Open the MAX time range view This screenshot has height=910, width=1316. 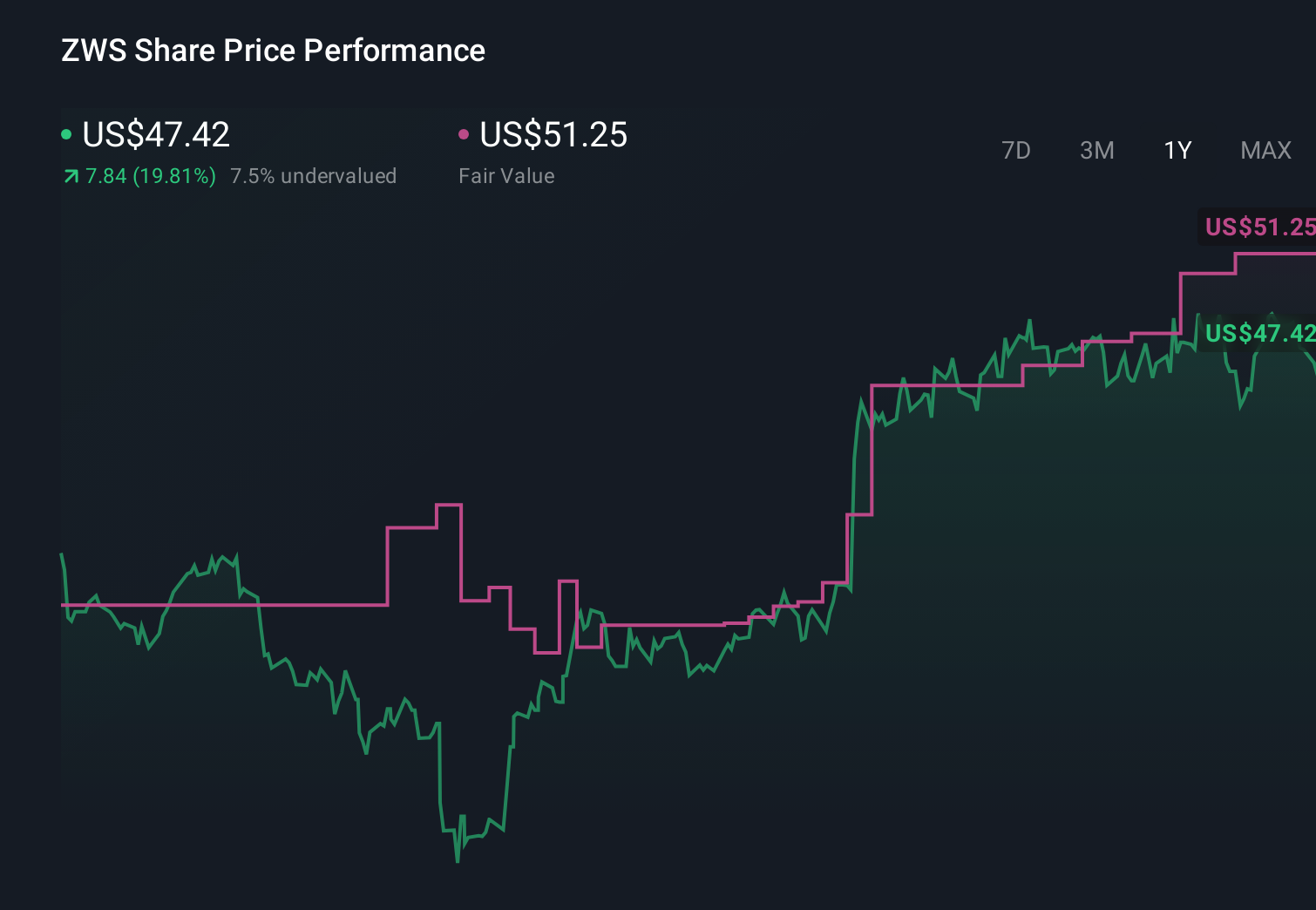[x=1265, y=150]
